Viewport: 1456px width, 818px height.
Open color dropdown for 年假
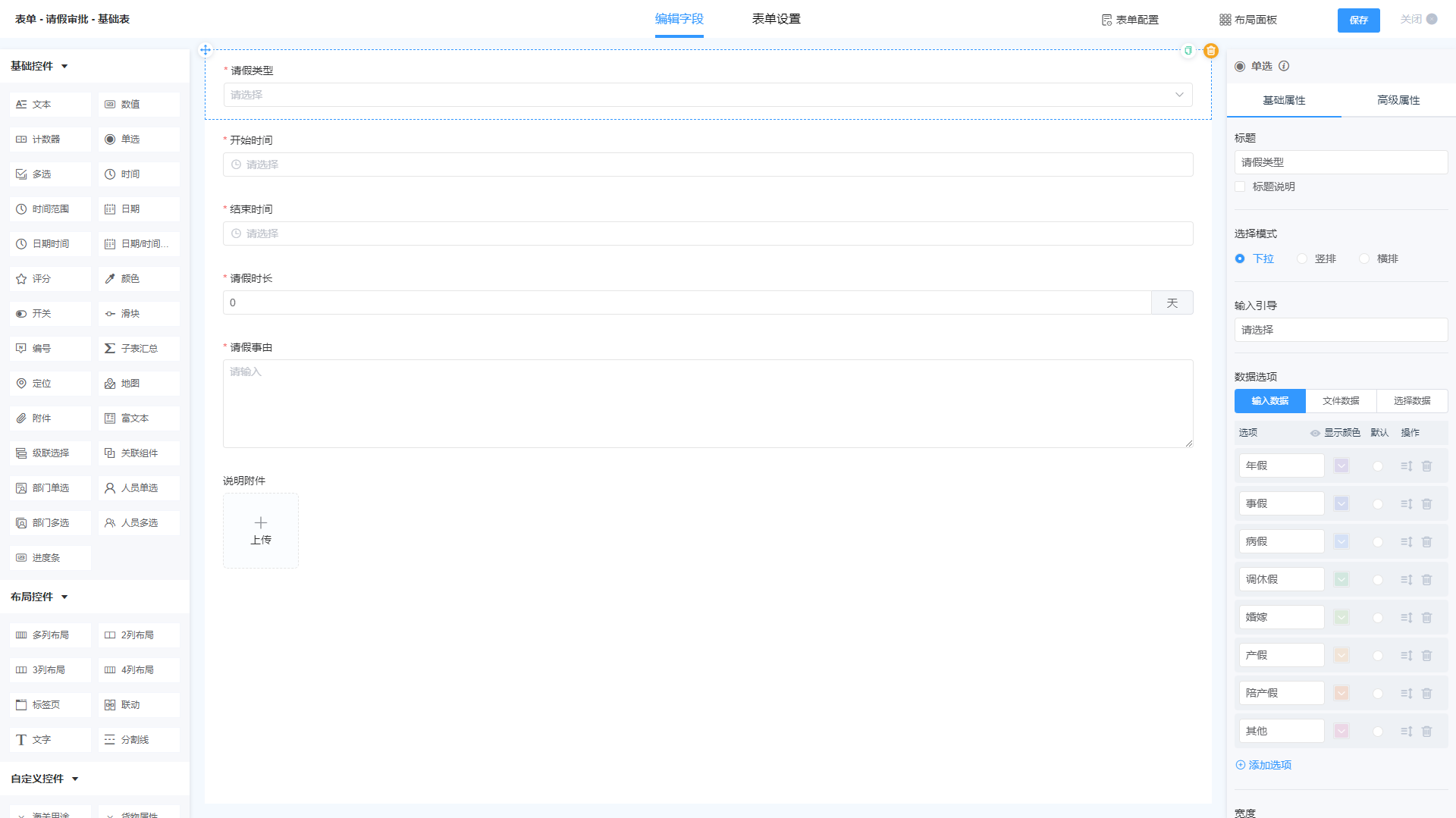tap(1341, 465)
